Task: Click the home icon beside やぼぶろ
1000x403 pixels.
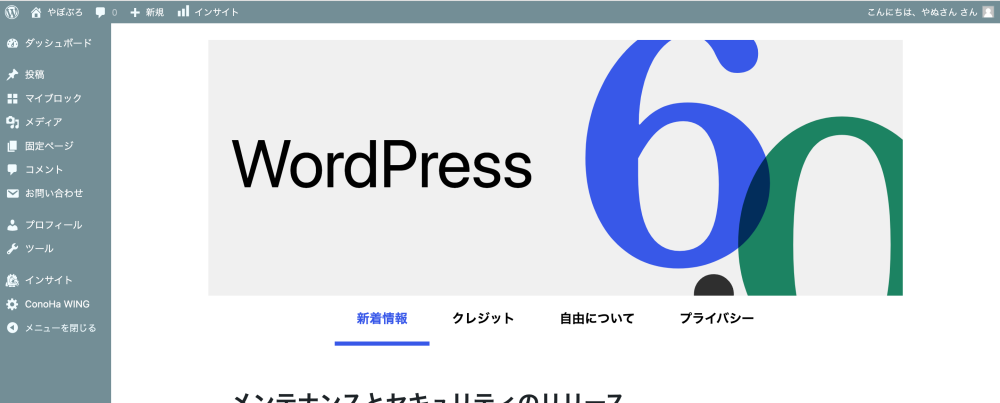Action: point(36,12)
